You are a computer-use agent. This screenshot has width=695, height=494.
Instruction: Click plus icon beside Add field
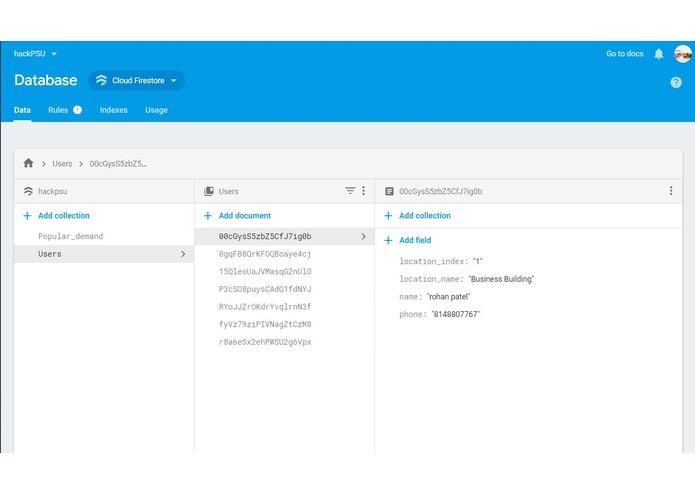388,240
